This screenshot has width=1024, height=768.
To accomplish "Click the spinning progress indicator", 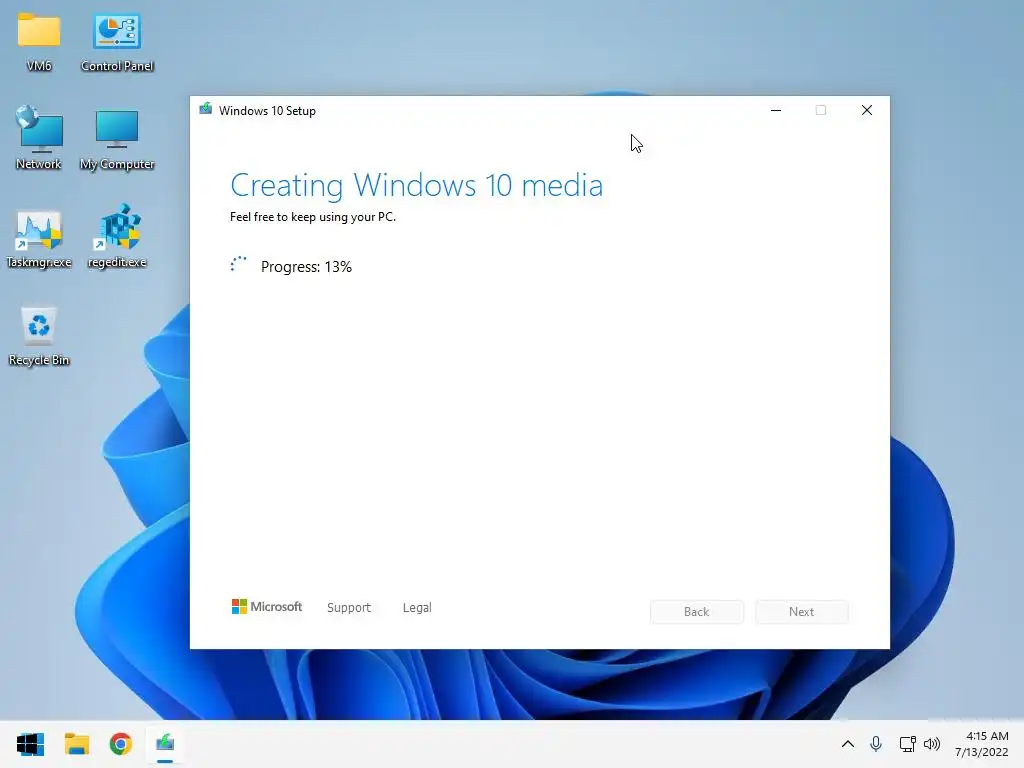I will coord(238,264).
